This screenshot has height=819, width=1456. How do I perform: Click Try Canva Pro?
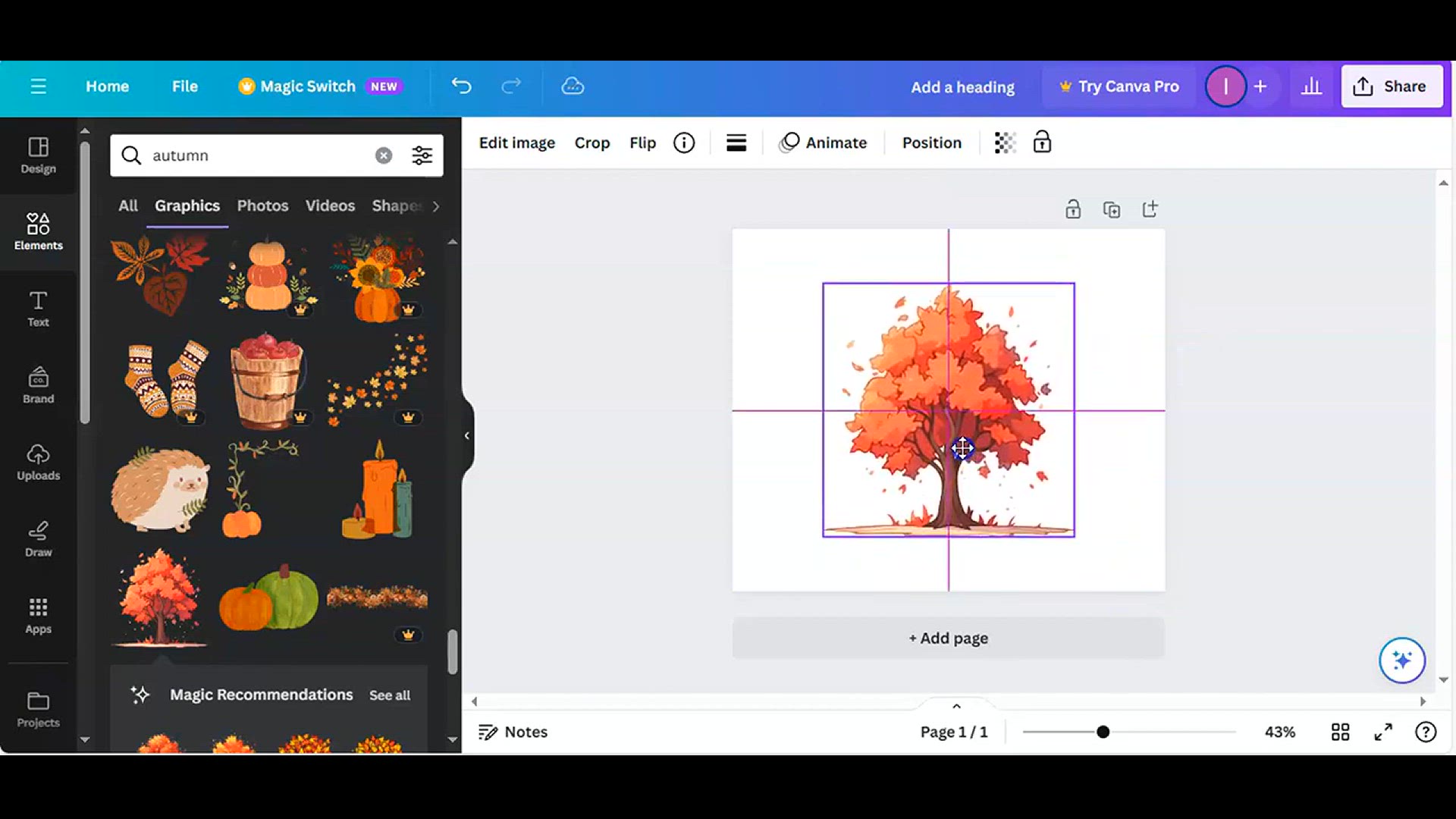coord(1119,86)
